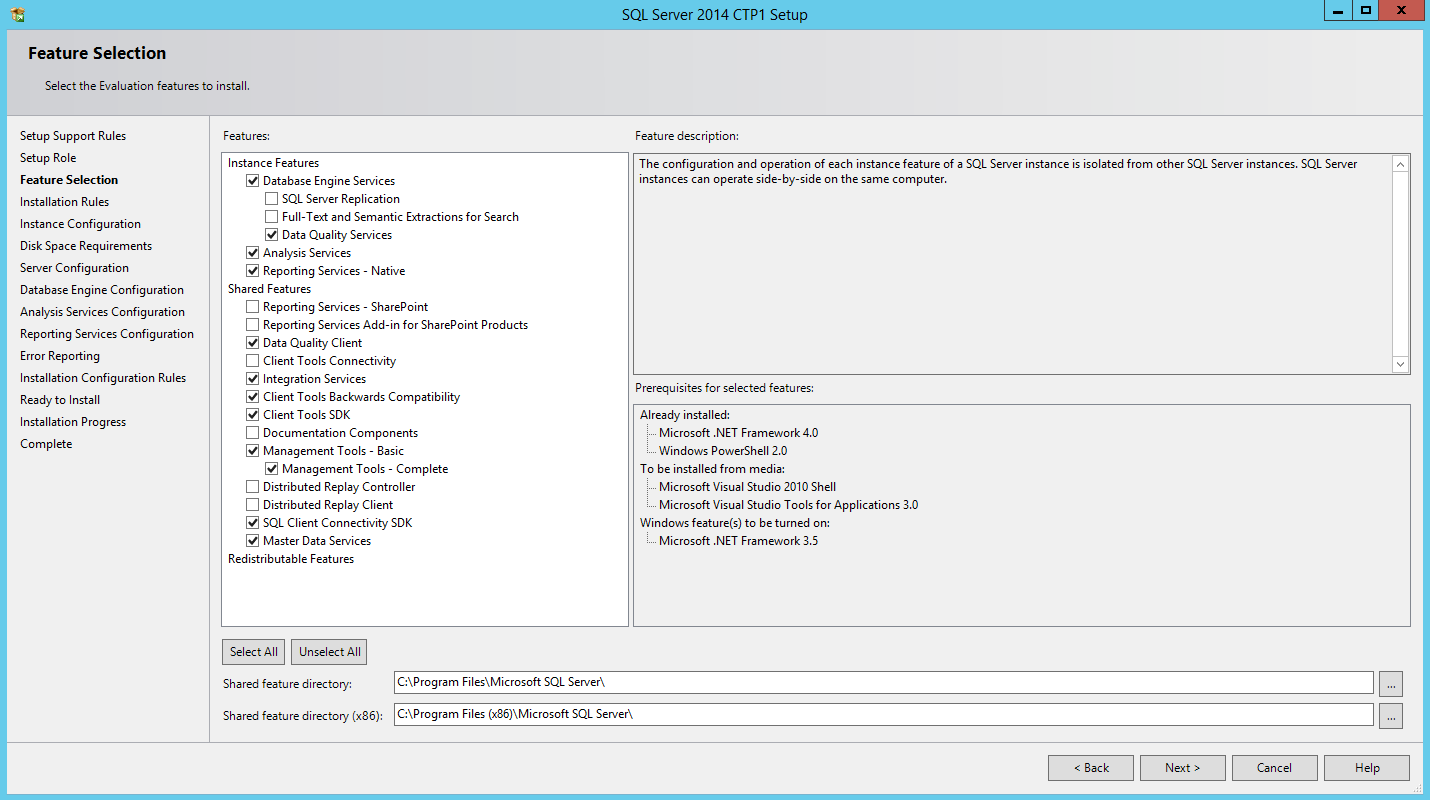Click Installation Configuration Rules step
The width and height of the screenshot is (1430, 800).
tap(103, 378)
